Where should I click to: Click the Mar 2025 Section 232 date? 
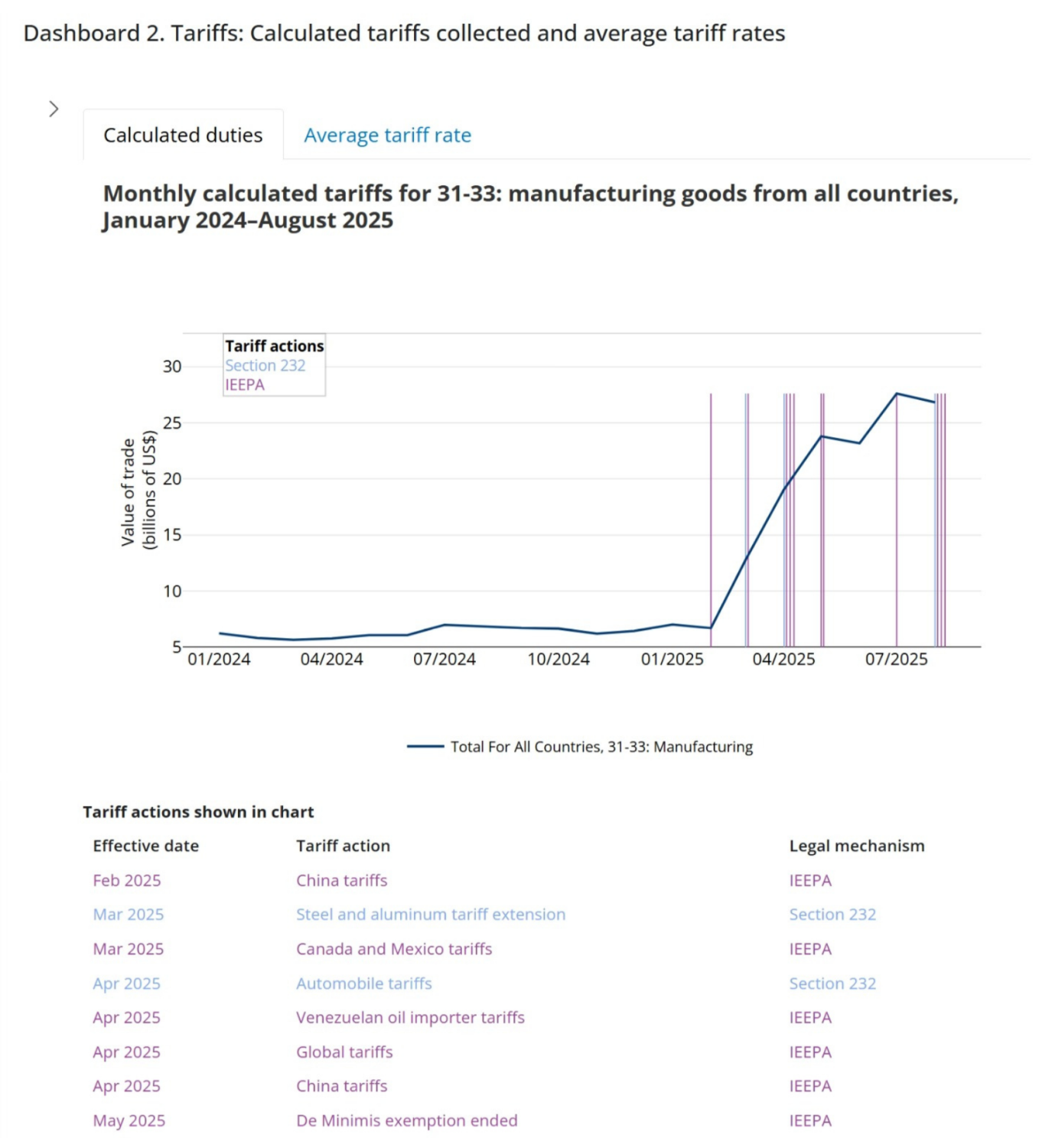(x=128, y=914)
